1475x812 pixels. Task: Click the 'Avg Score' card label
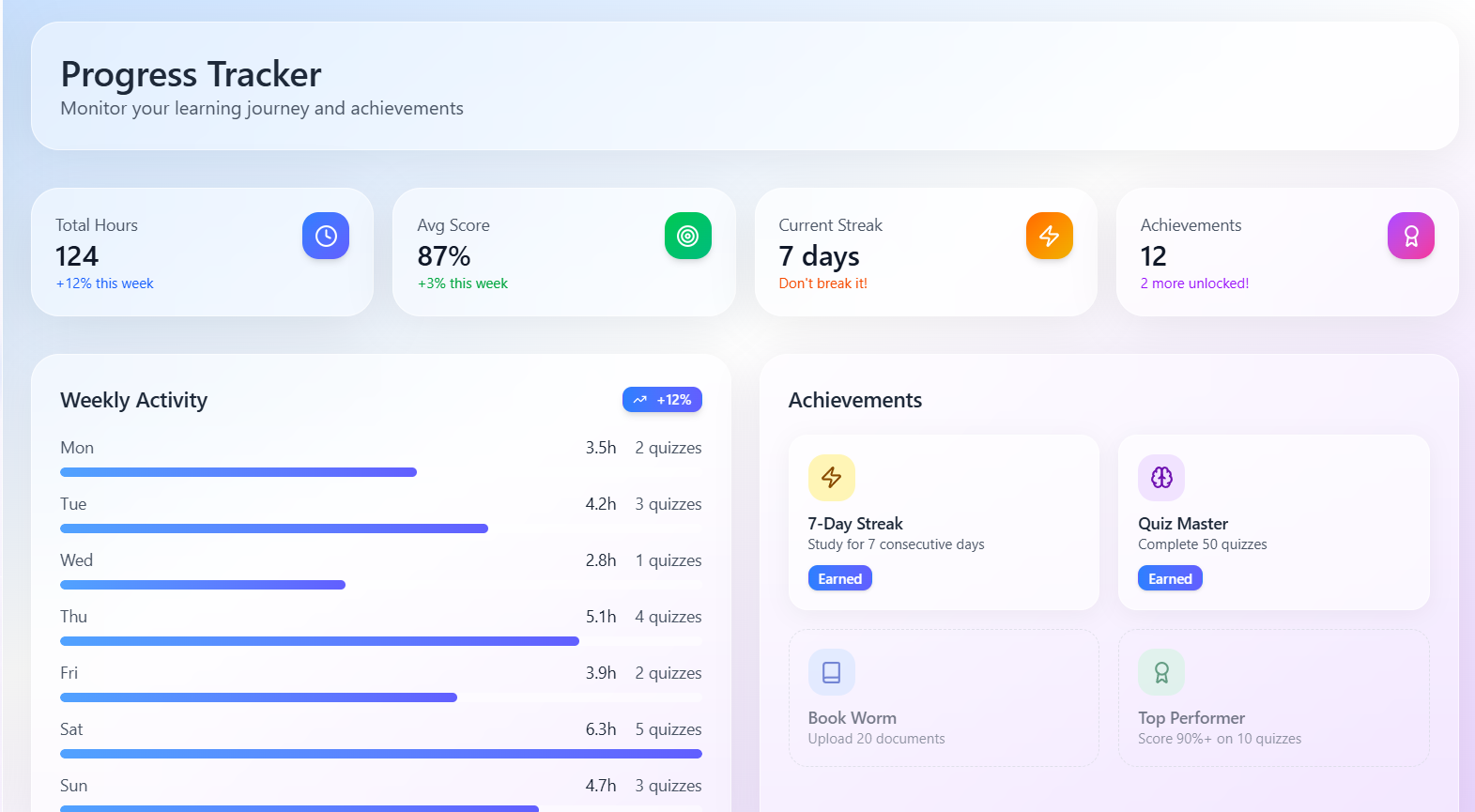click(x=453, y=225)
